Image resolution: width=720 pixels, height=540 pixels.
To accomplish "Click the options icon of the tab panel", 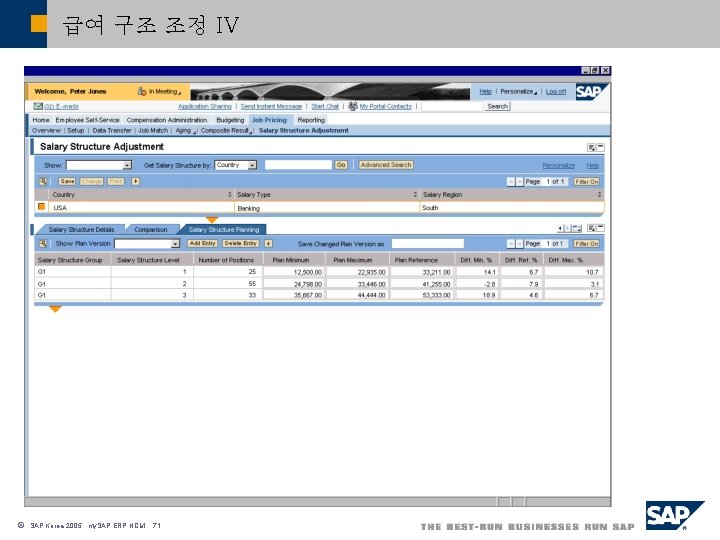I will (591, 228).
